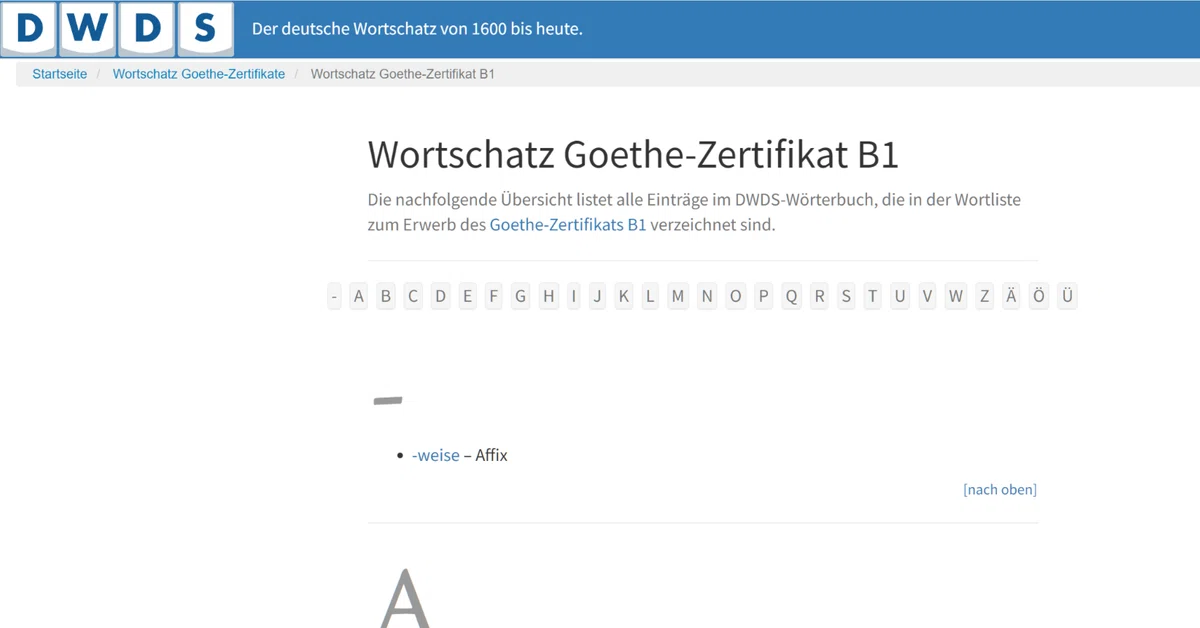
Task: Open Wortschatz Goethe-Zertifikate breadcrumb link
Action: tap(199, 74)
